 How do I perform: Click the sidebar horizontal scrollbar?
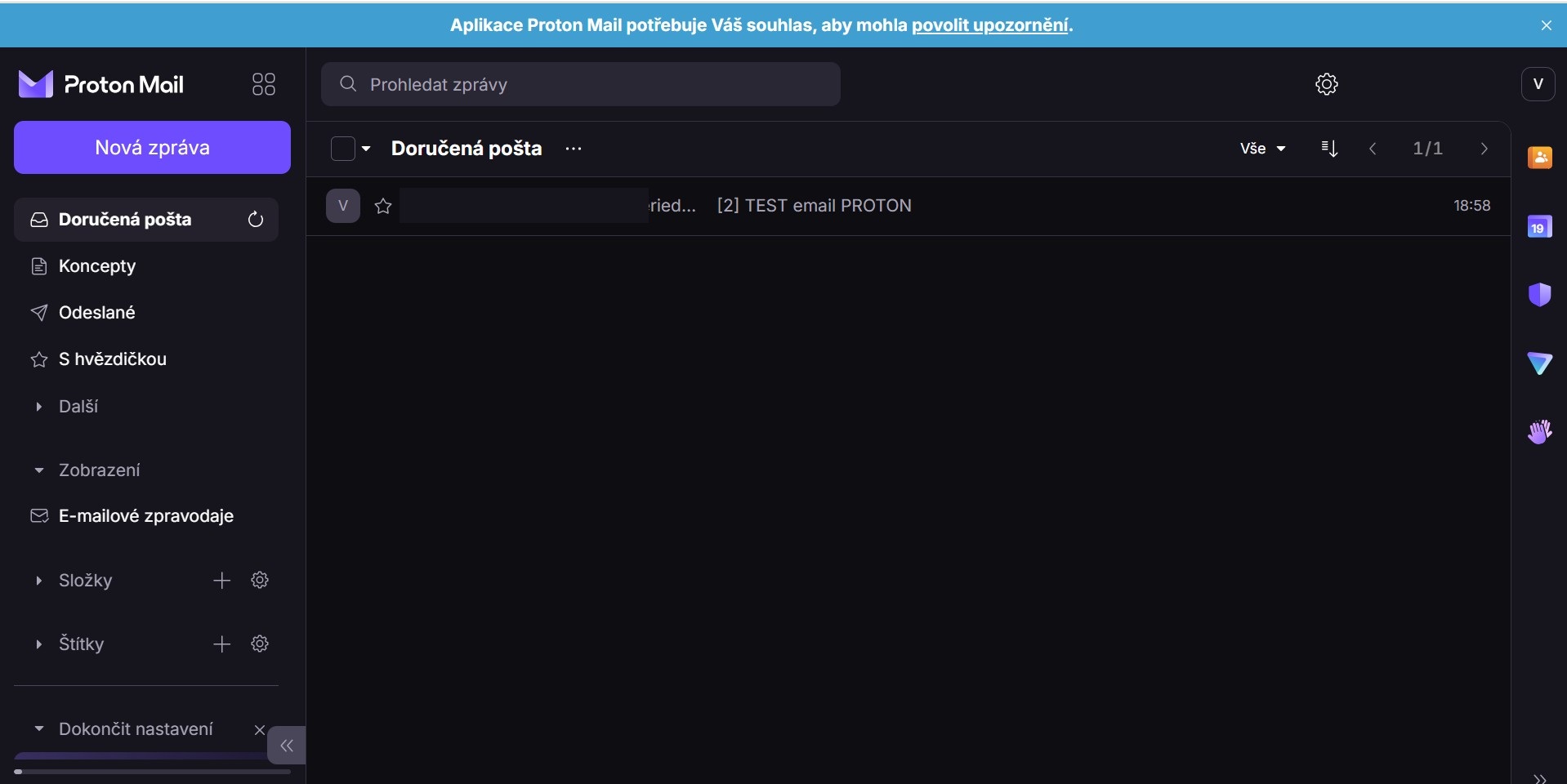(x=152, y=771)
